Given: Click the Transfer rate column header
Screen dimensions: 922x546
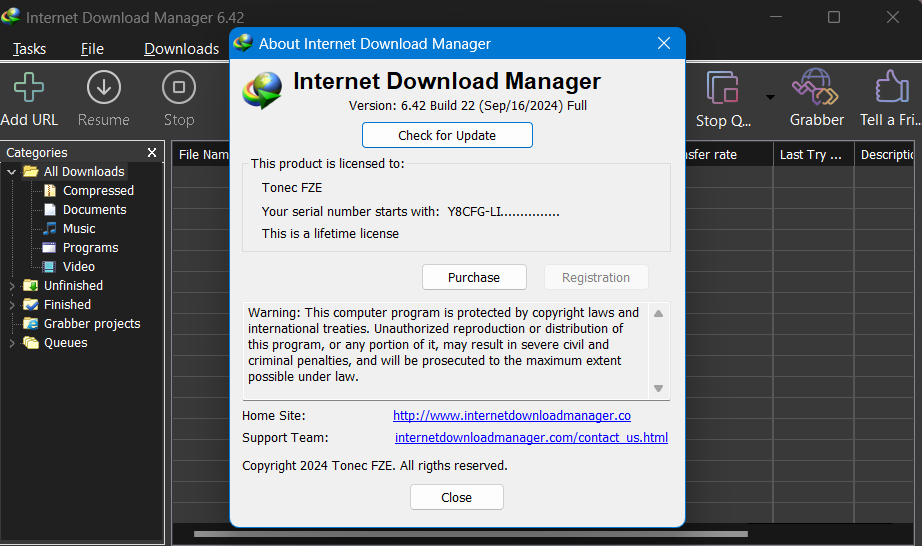Looking at the screenshot, I should [x=729, y=155].
